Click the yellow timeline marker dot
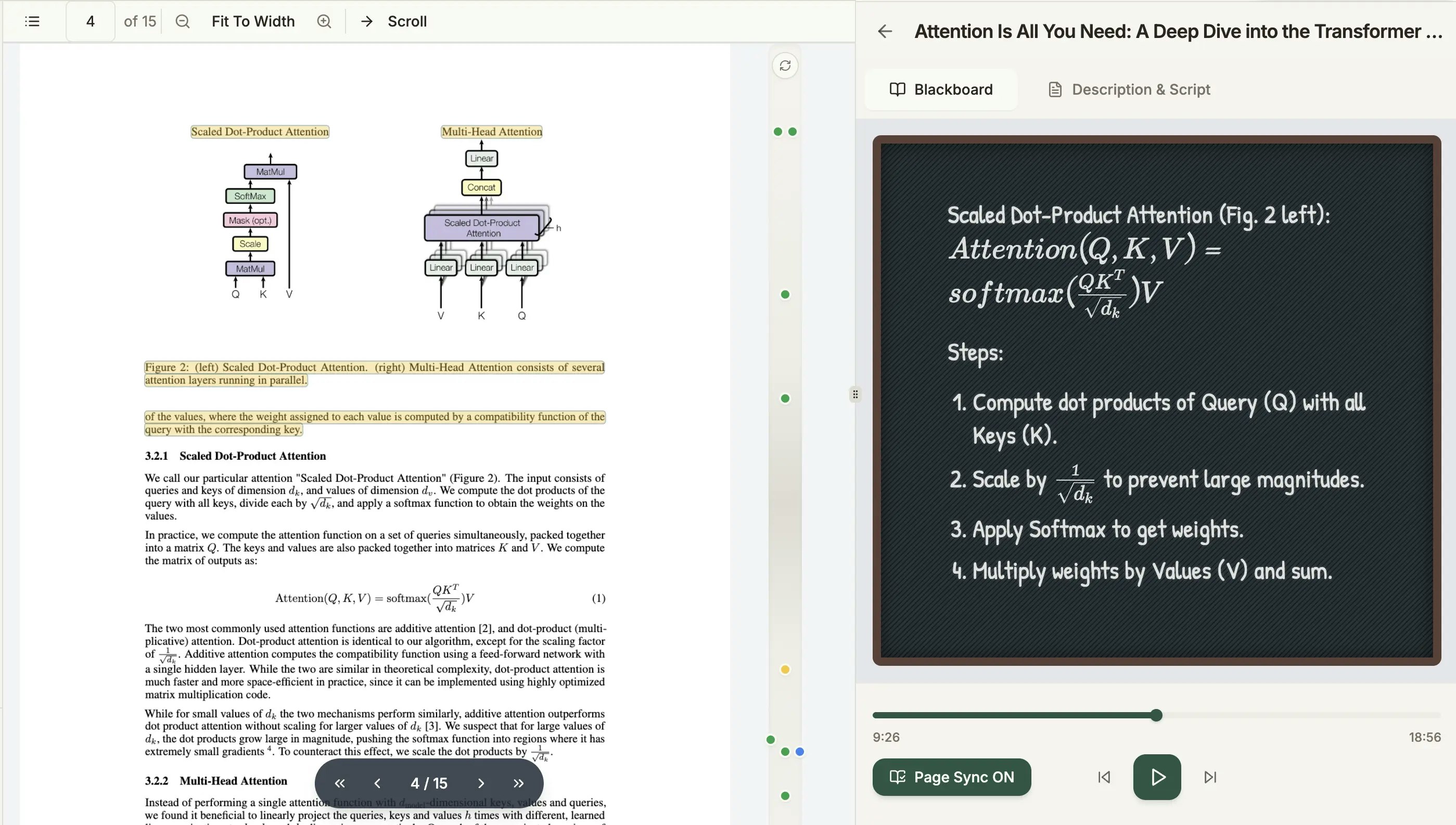Screen dimensions: 1456x825 point(785,670)
